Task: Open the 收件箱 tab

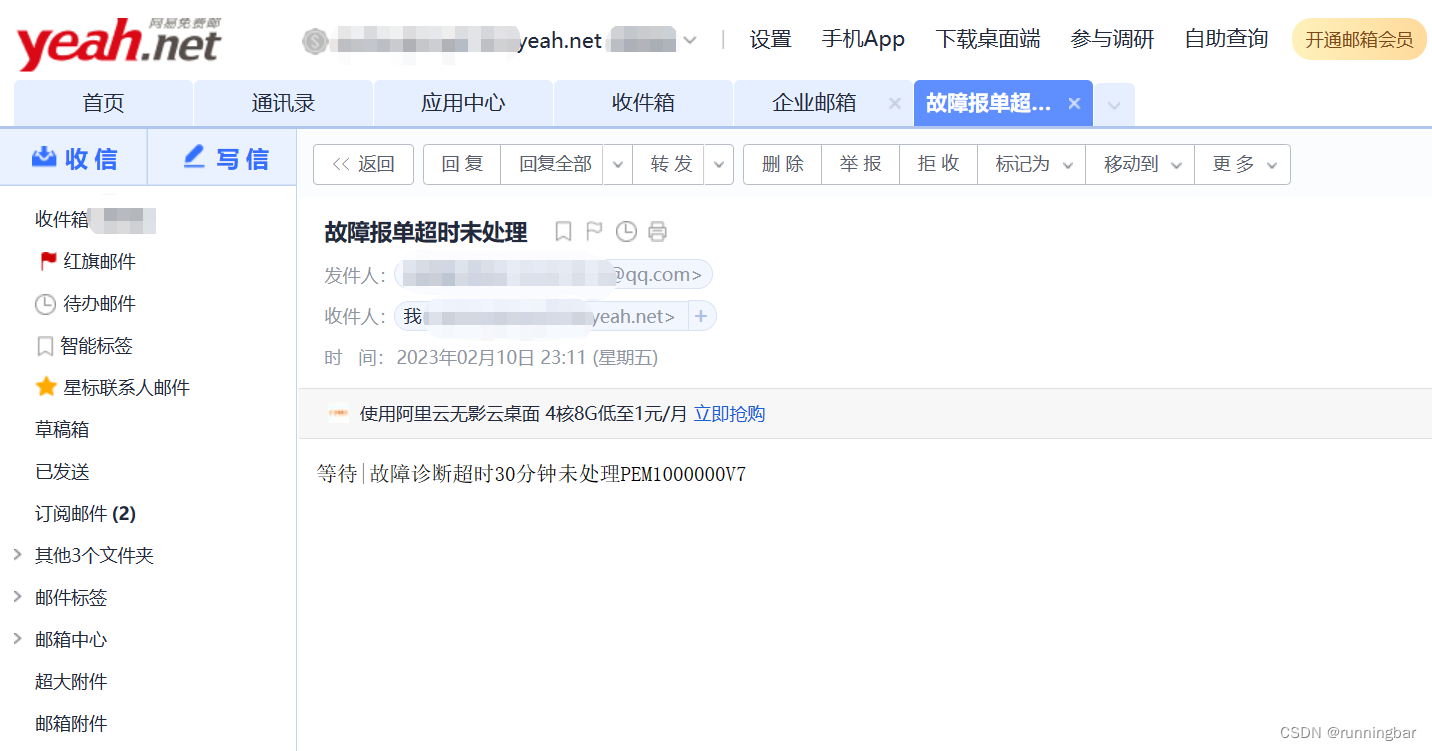Action: pos(643,103)
